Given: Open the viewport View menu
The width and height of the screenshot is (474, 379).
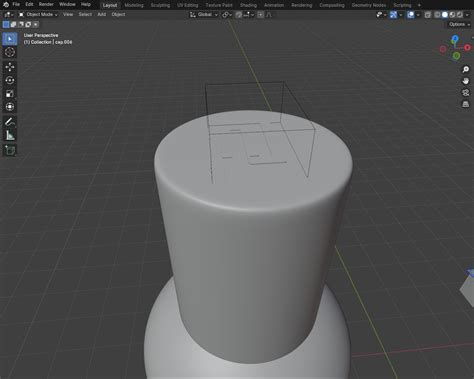Looking at the screenshot, I should (68, 14).
